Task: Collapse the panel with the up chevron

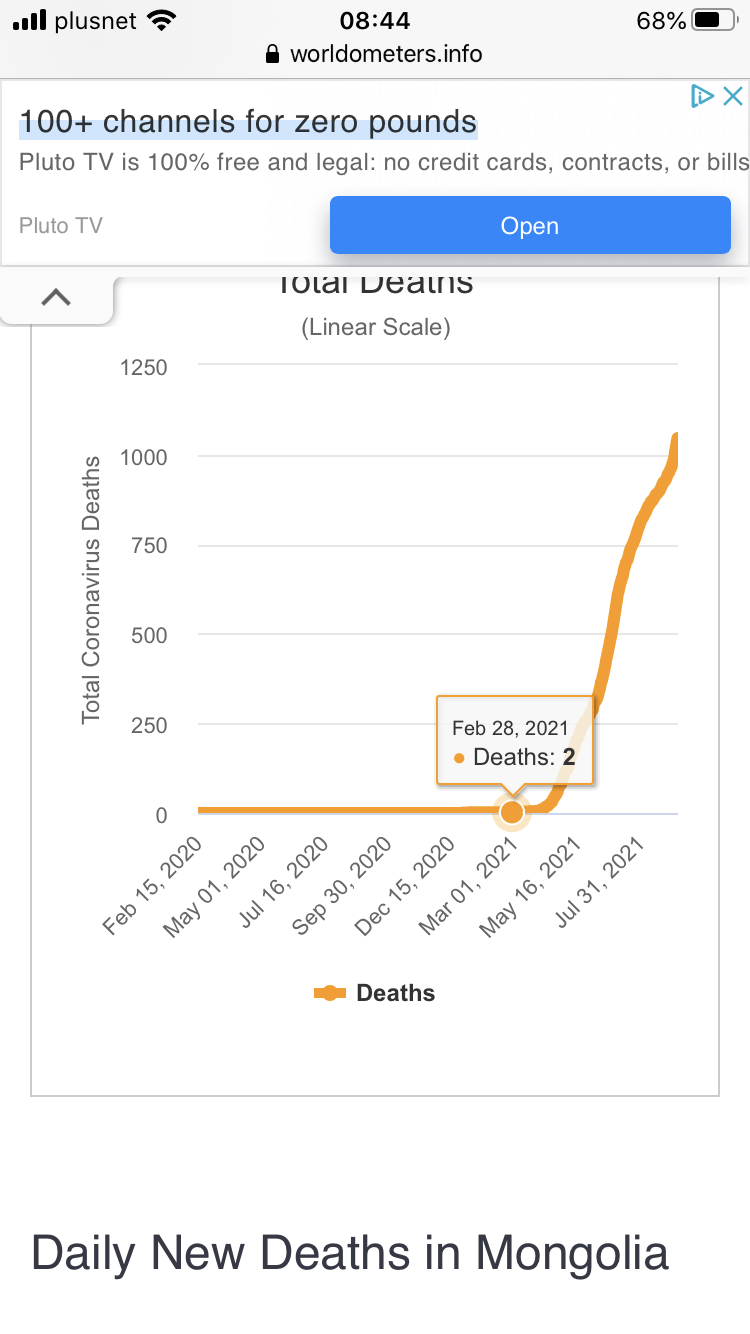Action: (x=56, y=297)
